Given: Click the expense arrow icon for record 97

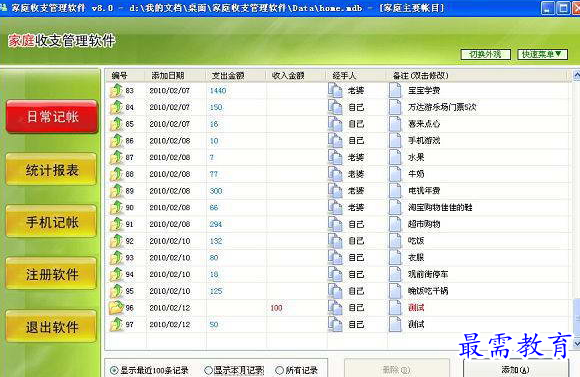Looking at the screenshot, I should click(x=116, y=324).
